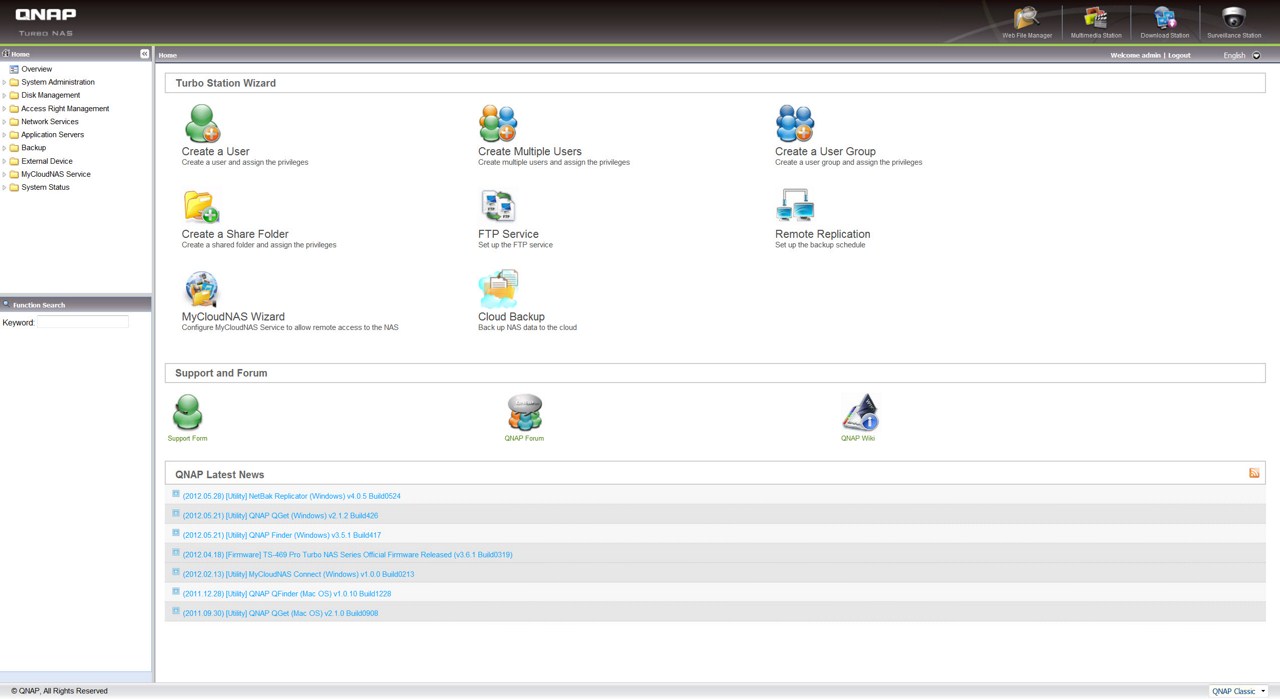Viewport: 1280px width, 699px height.
Task: Open the QNAP Forum icon
Action: tap(524, 412)
